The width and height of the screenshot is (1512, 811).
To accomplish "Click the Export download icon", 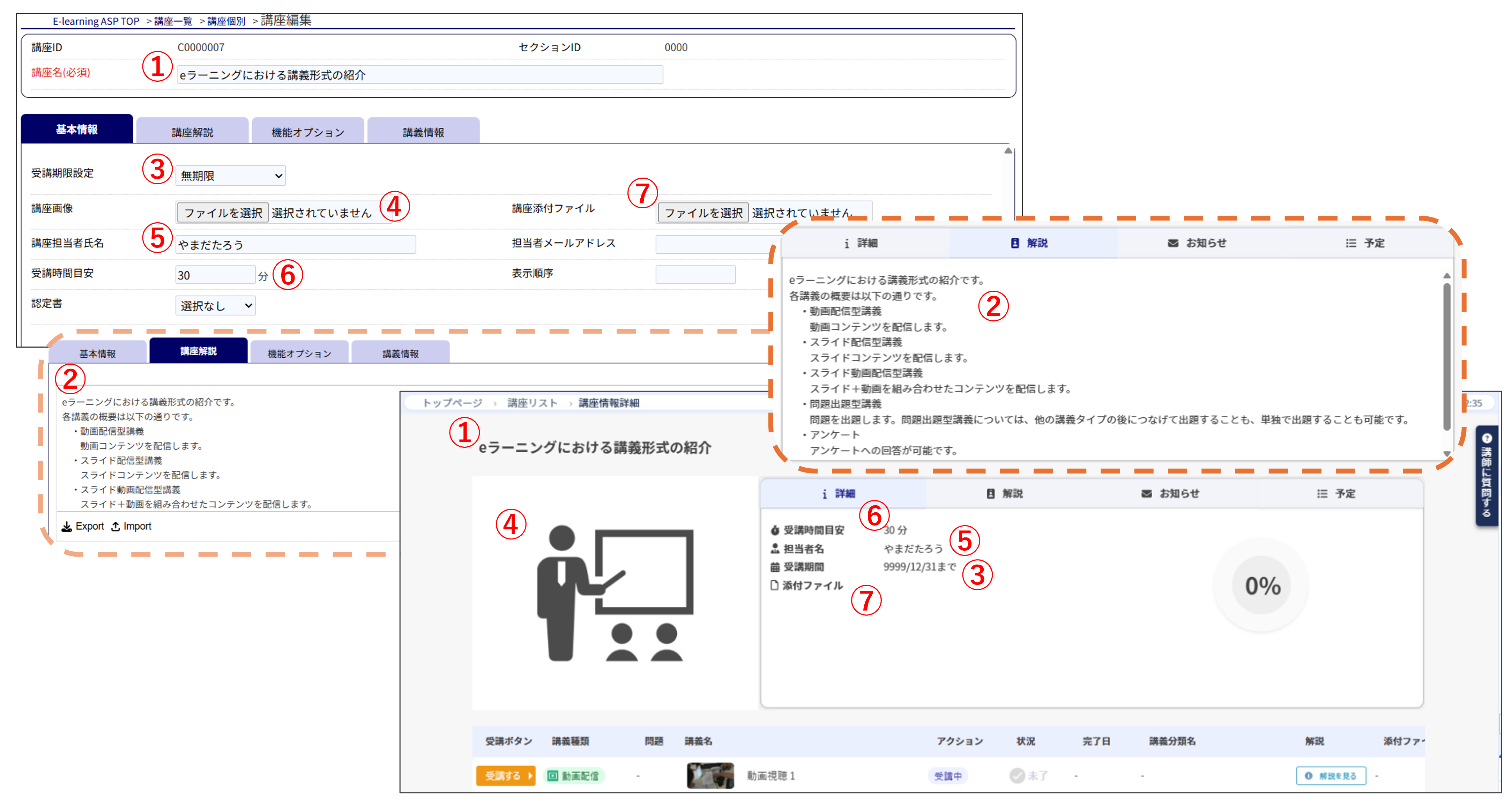I will coord(67,526).
